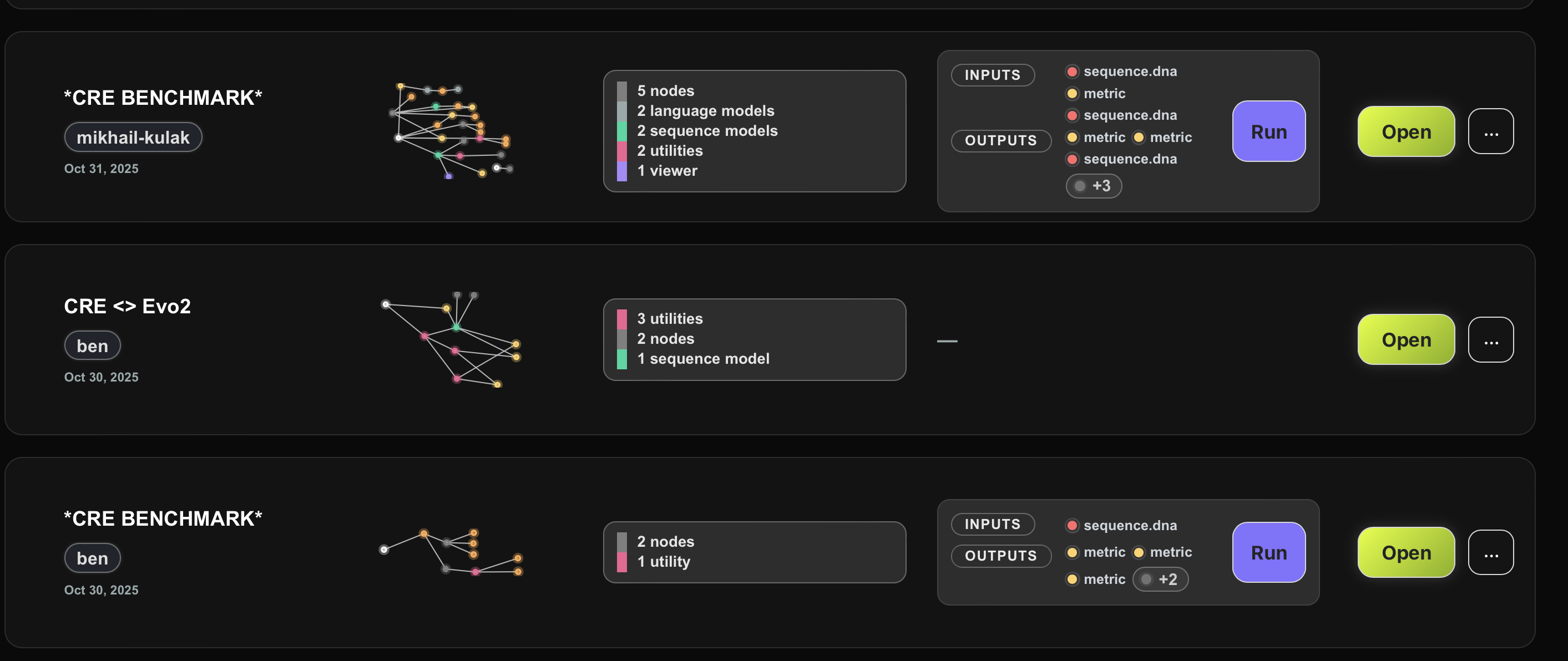Screen dimensions: 1568x661
Task: Expand the +3 hidden outputs badge
Action: tap(1093, 186)
